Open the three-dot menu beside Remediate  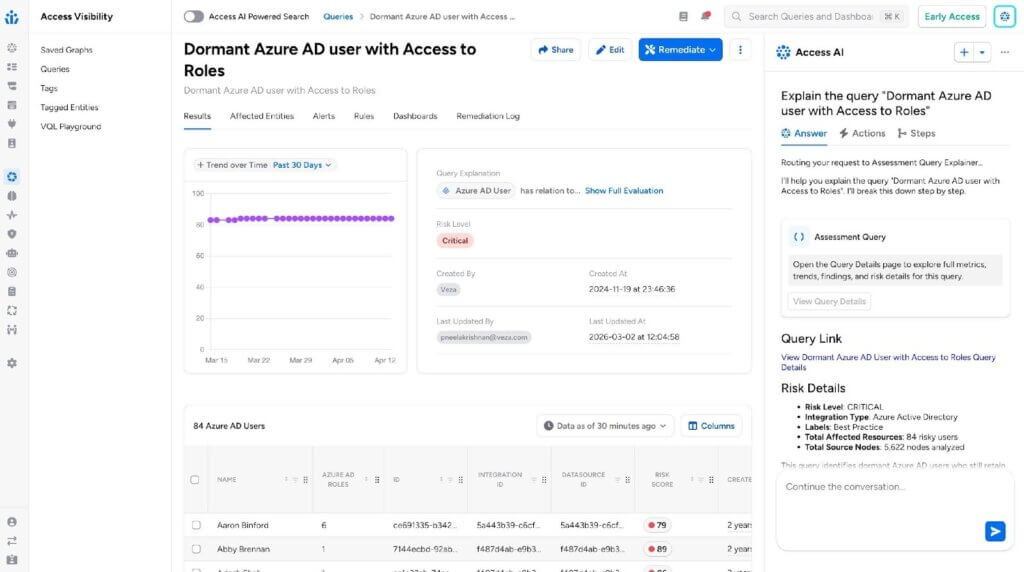click(x=740, y=50)
